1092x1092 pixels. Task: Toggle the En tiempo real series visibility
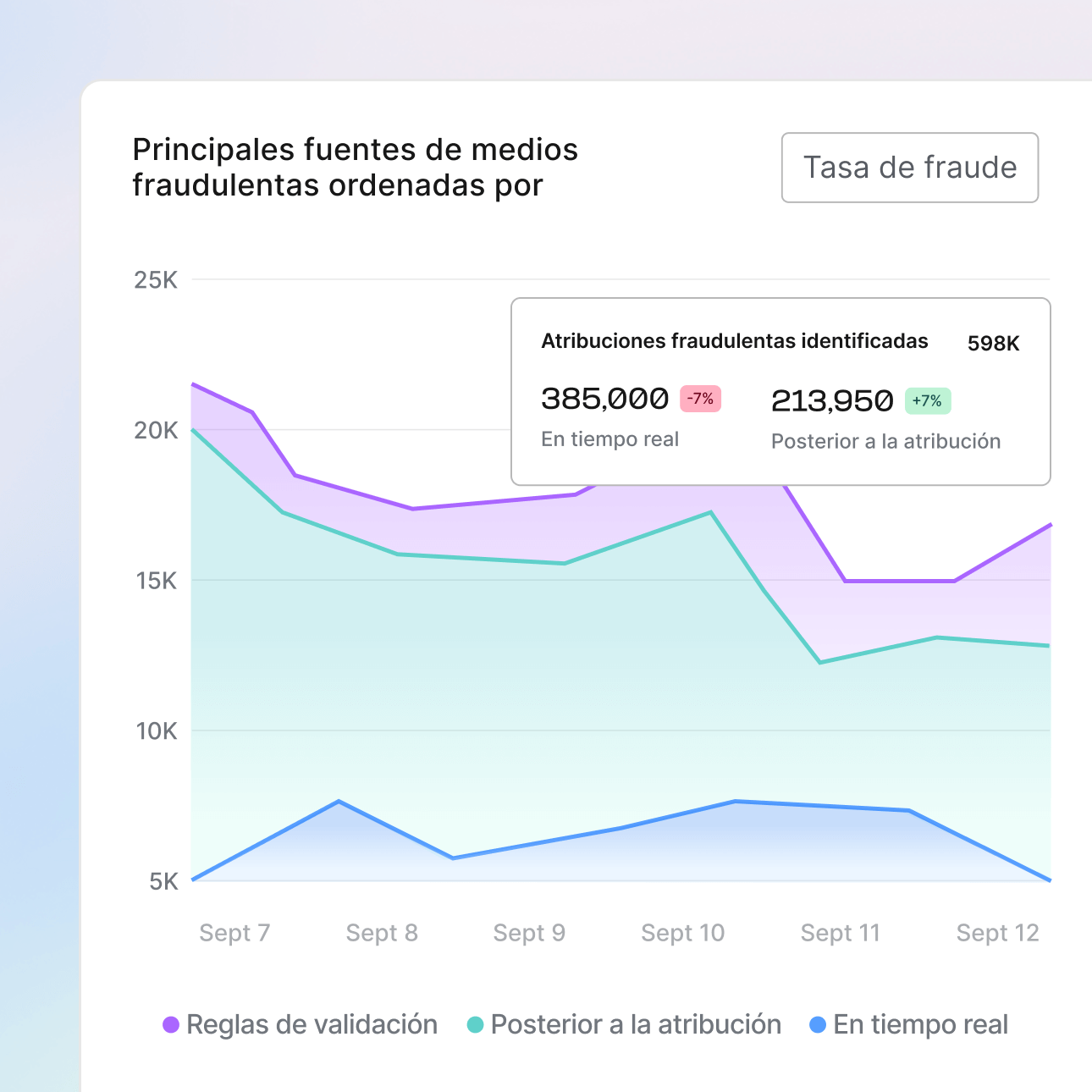coord(919,1024)
